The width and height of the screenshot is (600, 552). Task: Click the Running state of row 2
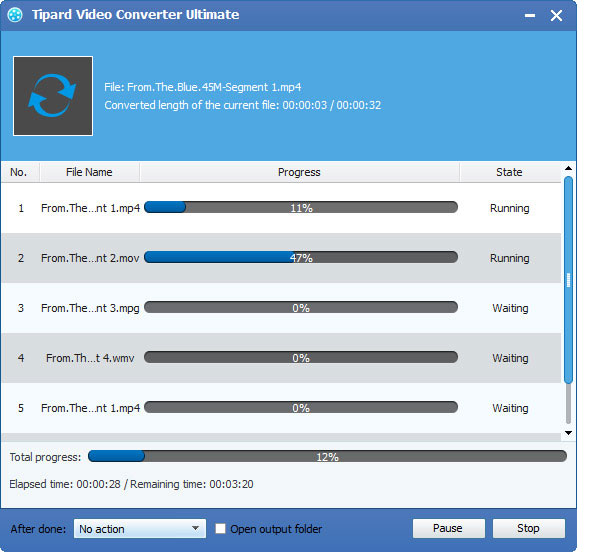[510, 258]
